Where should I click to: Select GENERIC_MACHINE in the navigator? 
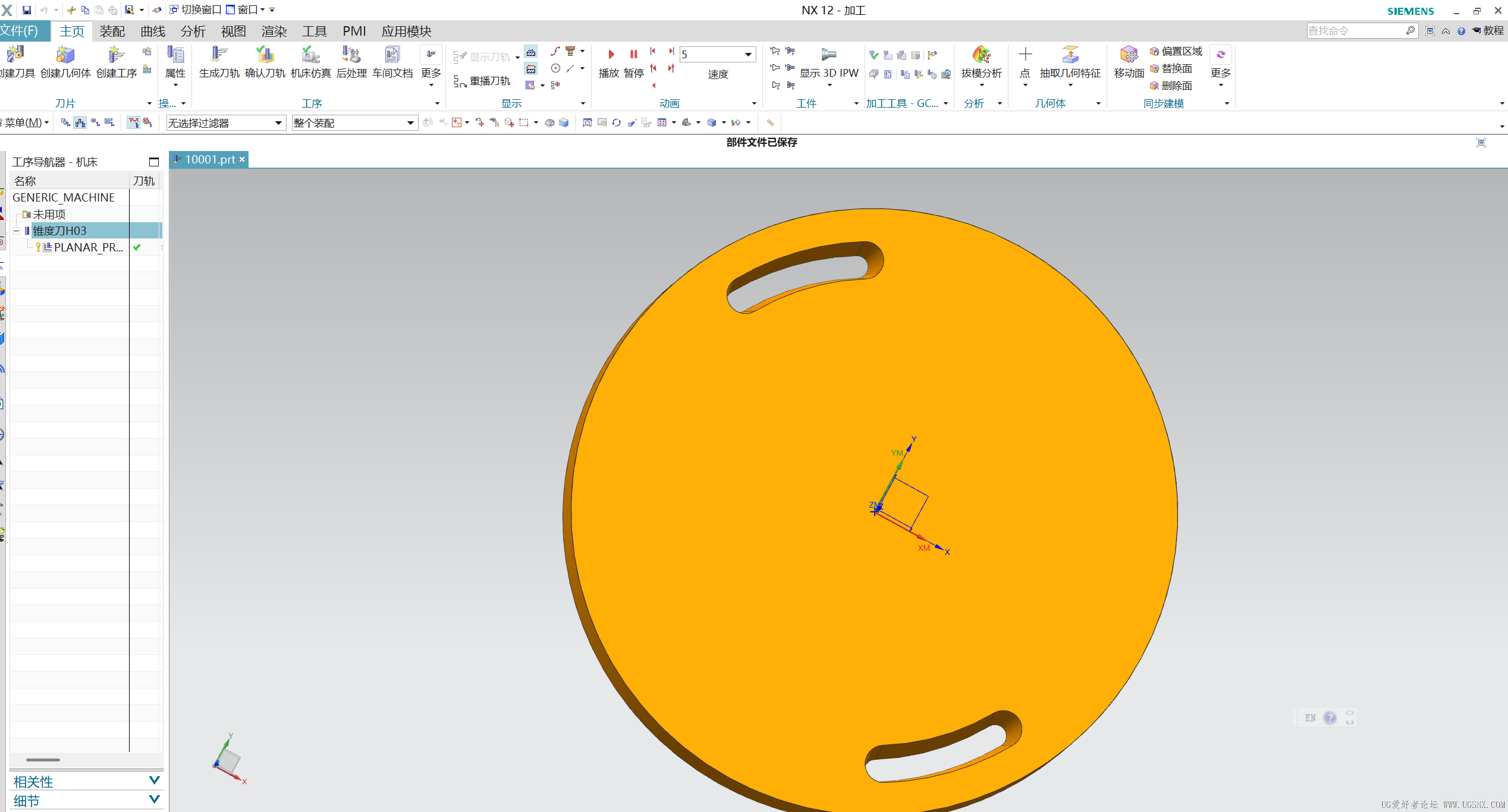[64, 197]
